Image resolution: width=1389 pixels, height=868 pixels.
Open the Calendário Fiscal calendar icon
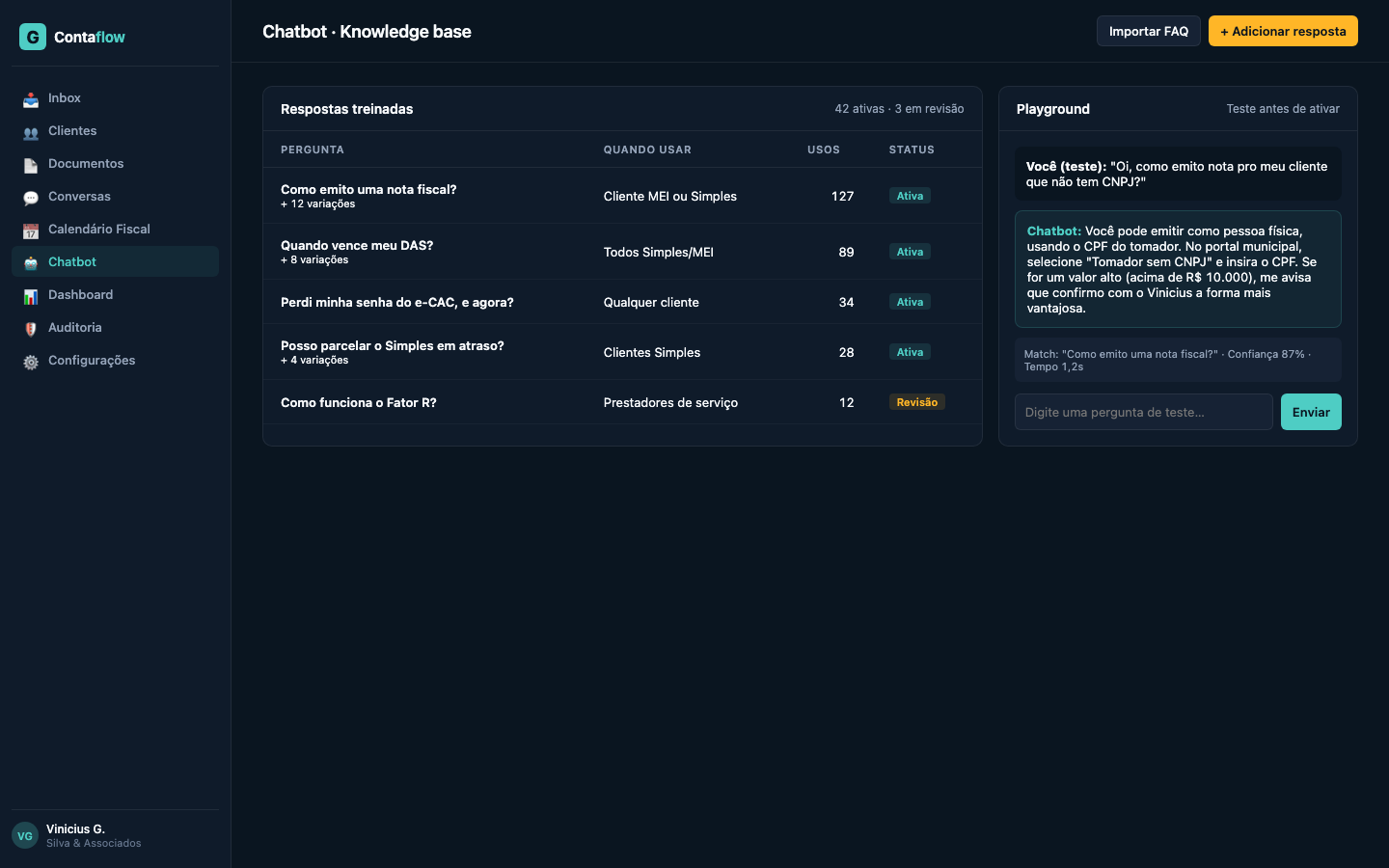[30, 229]
